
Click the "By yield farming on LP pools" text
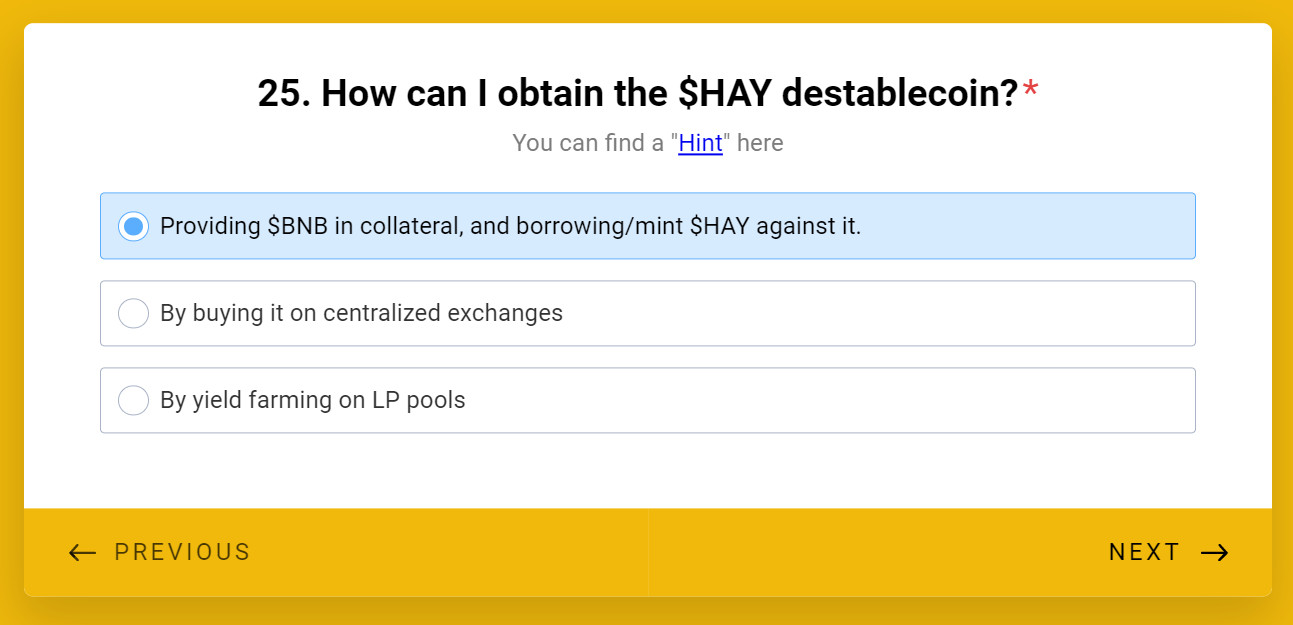(312, 400)
